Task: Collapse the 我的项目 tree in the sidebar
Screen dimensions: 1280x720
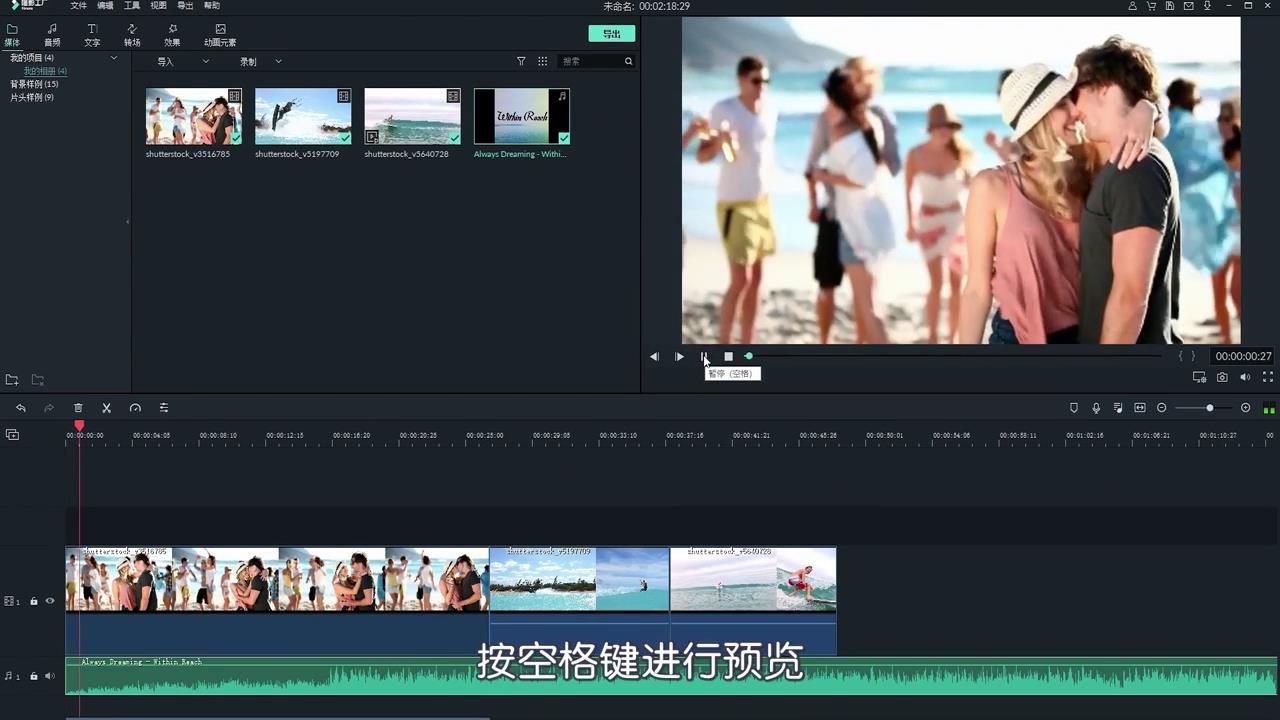Action: (114, 57)
